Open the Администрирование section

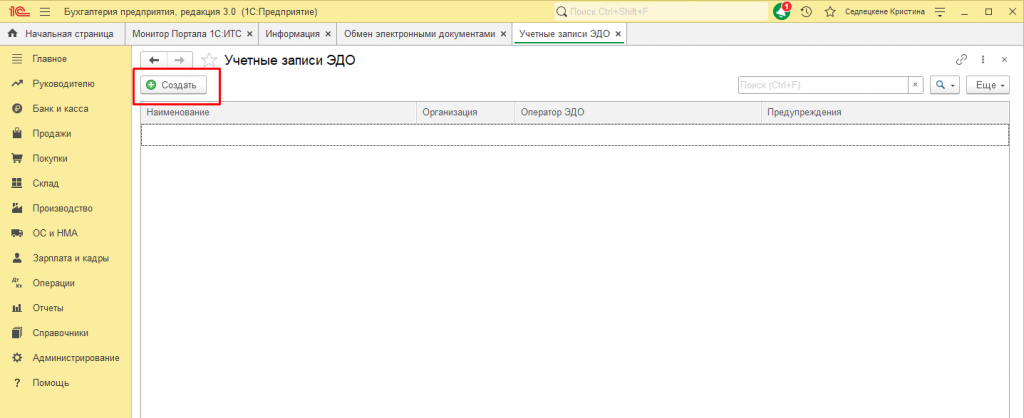[x=76, y=358]
